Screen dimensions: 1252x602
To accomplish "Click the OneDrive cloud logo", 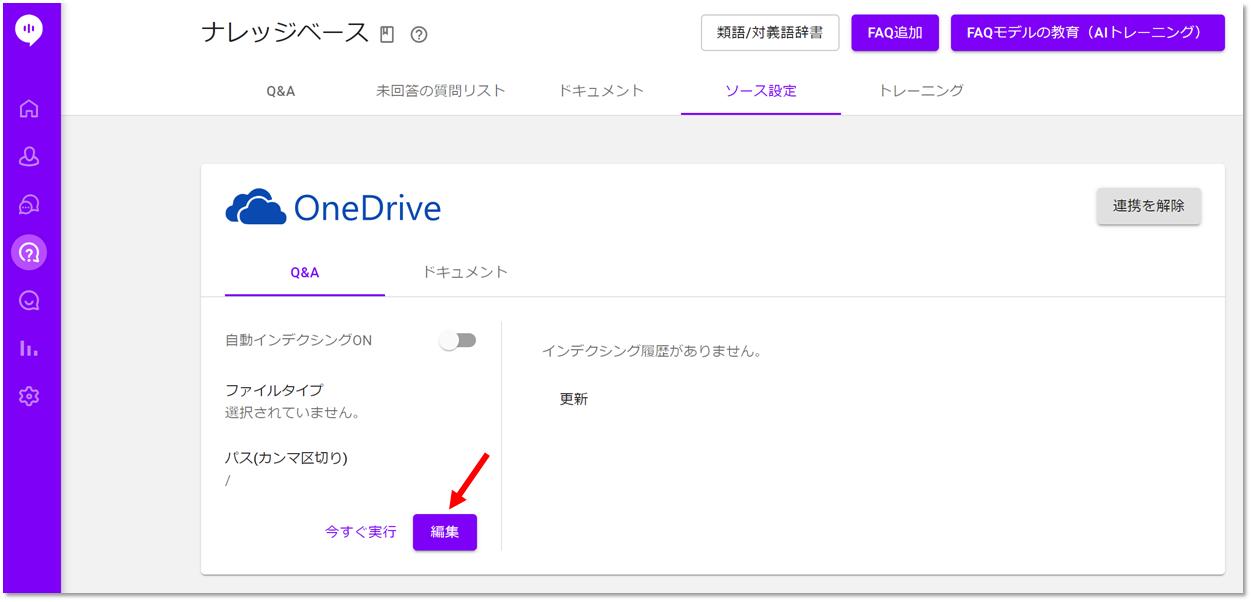I will click(x=255, y=207).
